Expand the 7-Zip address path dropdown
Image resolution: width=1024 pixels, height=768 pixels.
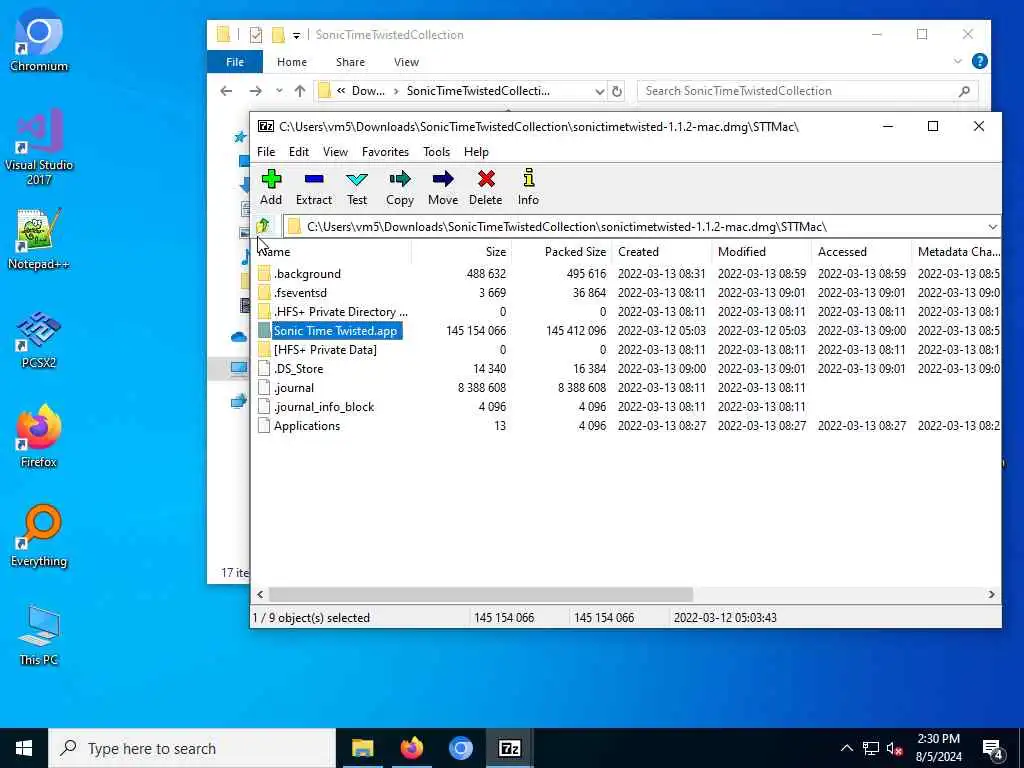(993, 227)
